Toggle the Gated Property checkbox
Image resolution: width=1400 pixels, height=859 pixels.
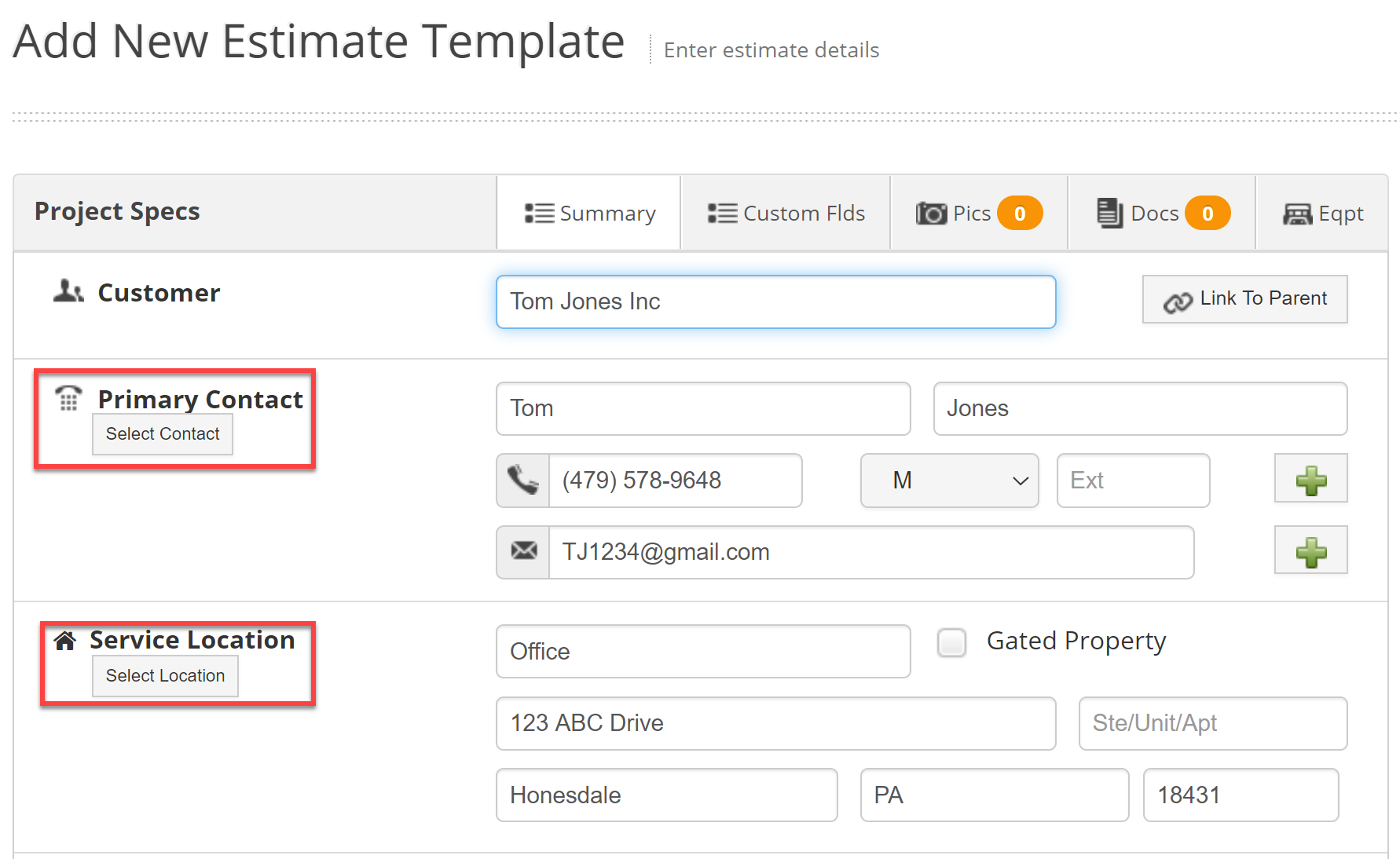(x=952, y=642)
